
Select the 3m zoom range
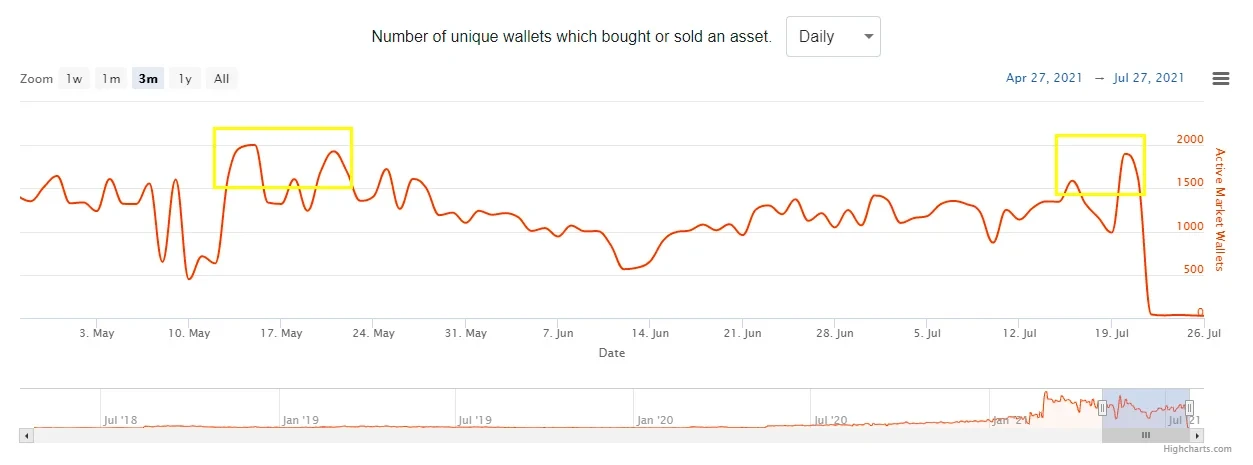click(x=148, y=79)
